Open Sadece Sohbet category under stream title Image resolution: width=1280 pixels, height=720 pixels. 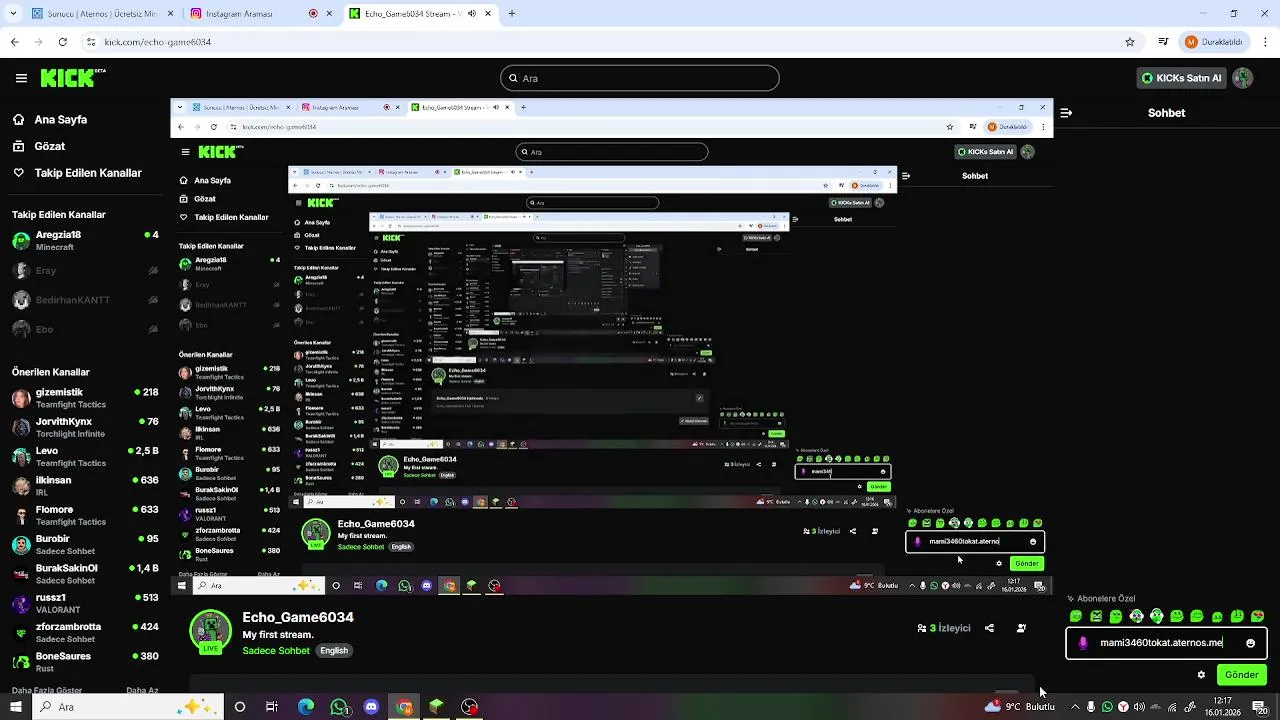point(276,651)
